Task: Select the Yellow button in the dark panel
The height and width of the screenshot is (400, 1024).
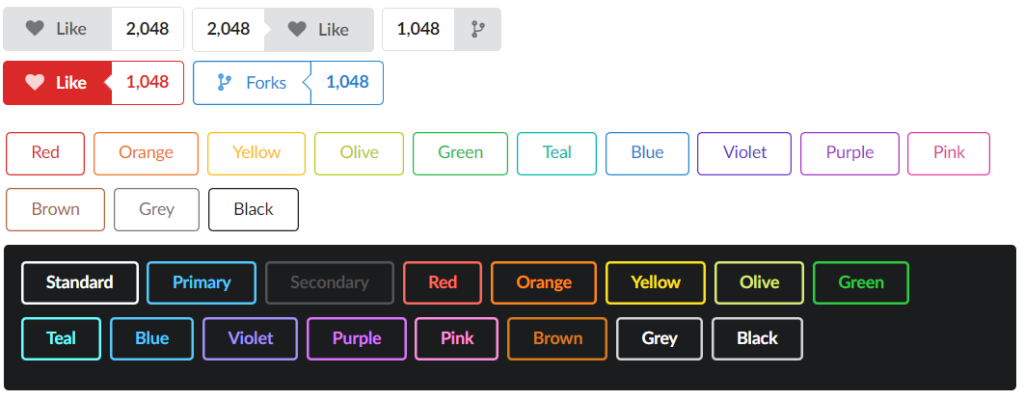Action: (655, 283)
